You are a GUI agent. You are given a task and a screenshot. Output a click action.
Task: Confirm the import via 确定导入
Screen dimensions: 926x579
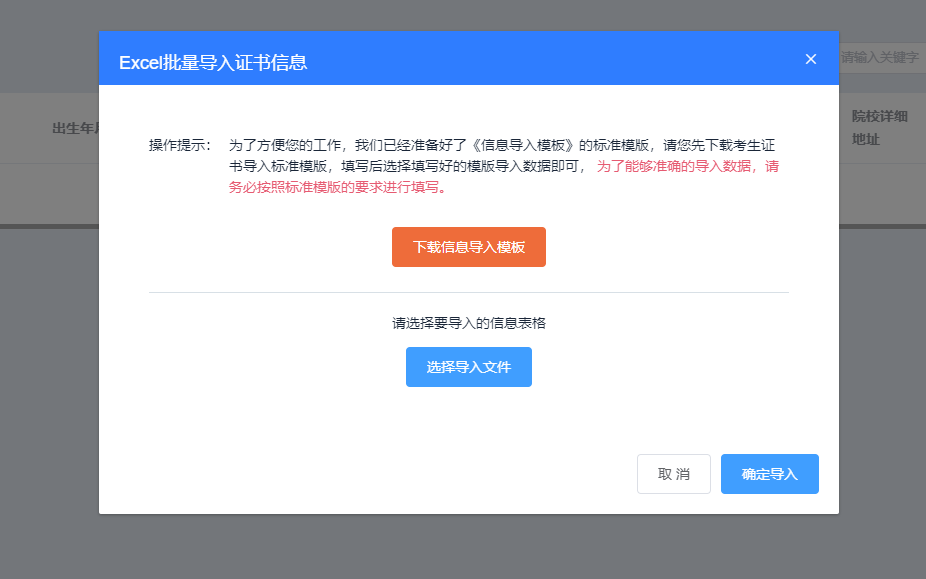769,473
